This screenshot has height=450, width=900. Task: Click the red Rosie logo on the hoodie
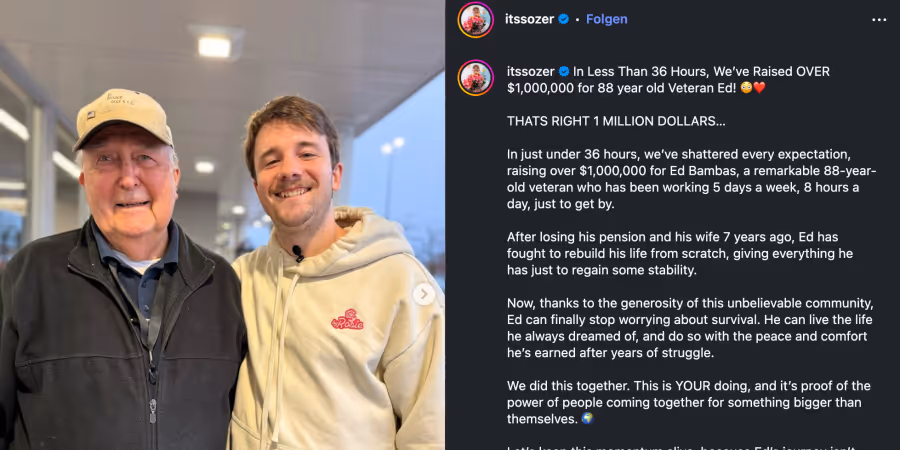pyautogui.click(x=347, y=320)
